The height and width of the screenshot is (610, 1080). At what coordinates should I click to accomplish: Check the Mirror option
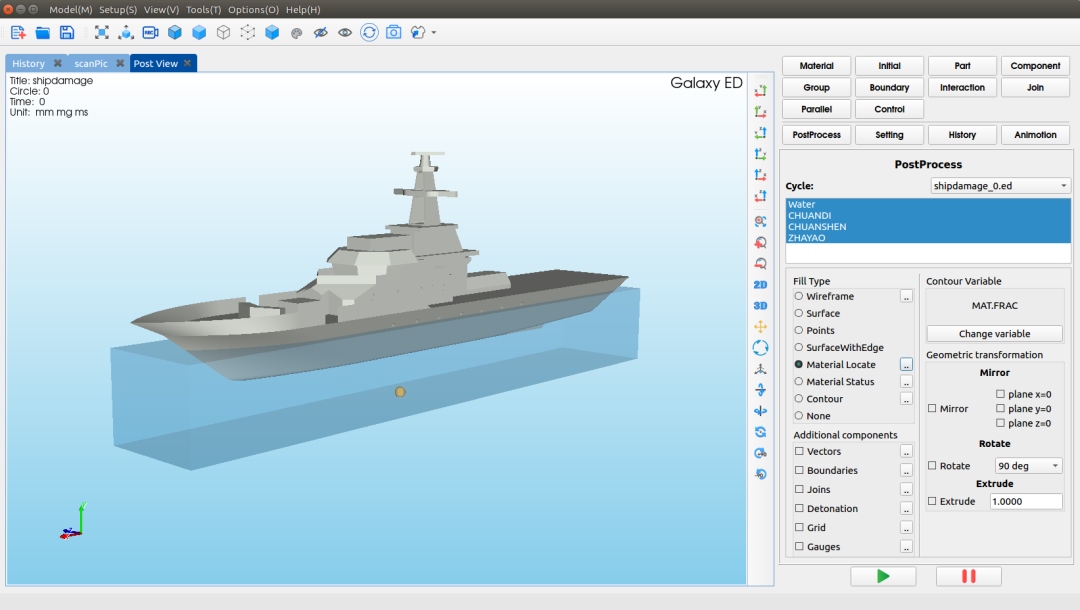pyautogui.click(x=933, y=409)
